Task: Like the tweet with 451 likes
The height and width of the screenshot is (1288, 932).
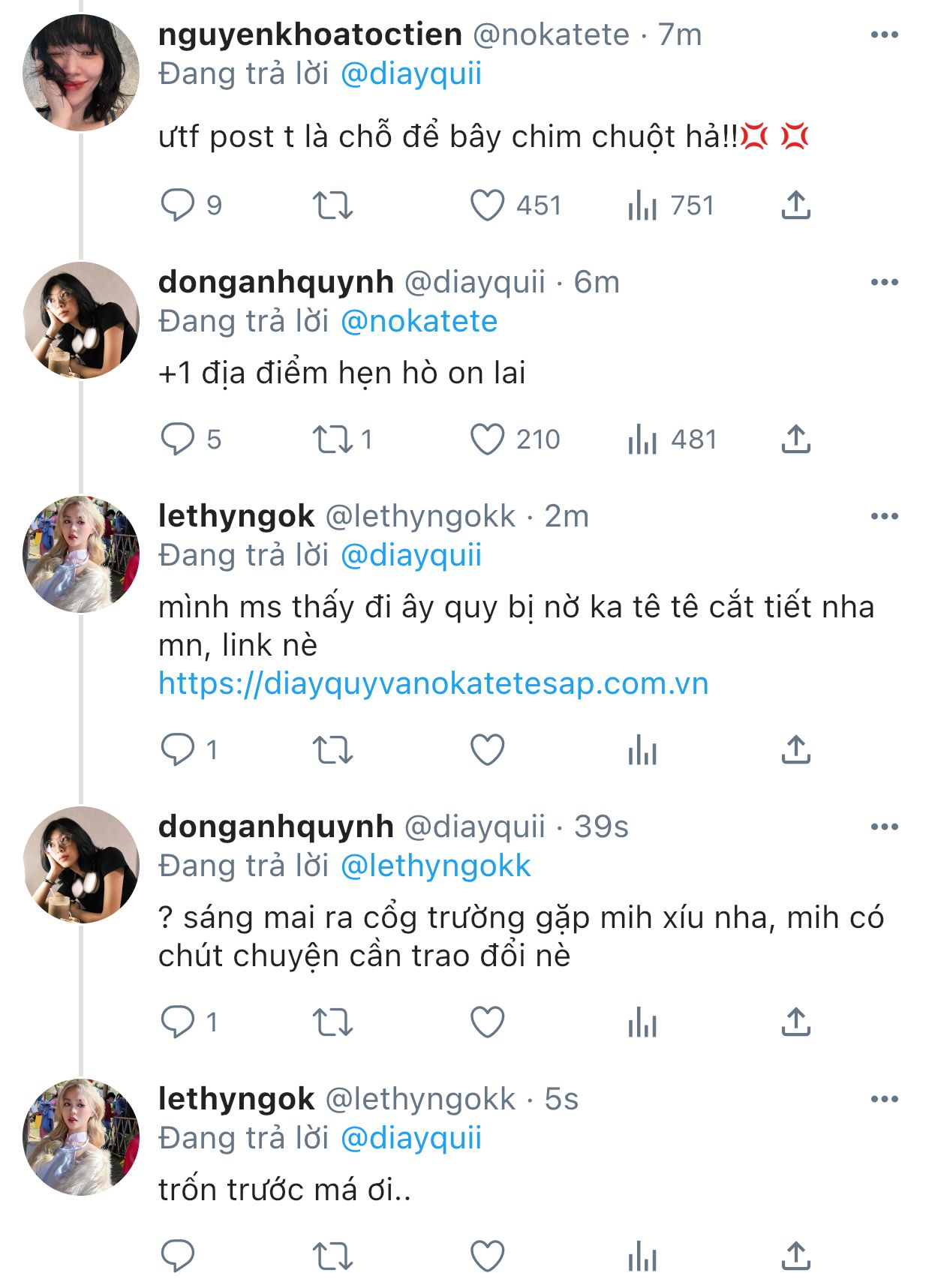Action: pyautogui.click(x=488, y=205)
